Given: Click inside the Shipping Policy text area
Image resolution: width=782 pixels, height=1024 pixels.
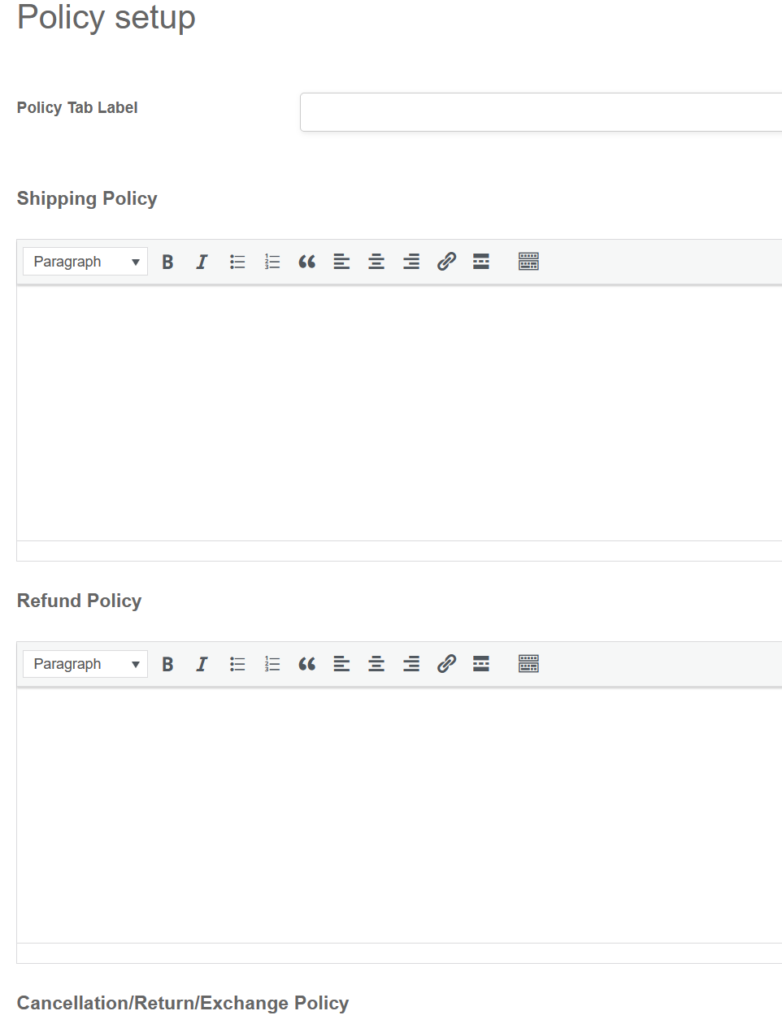Looking at the screenshot, I should 400,412.
